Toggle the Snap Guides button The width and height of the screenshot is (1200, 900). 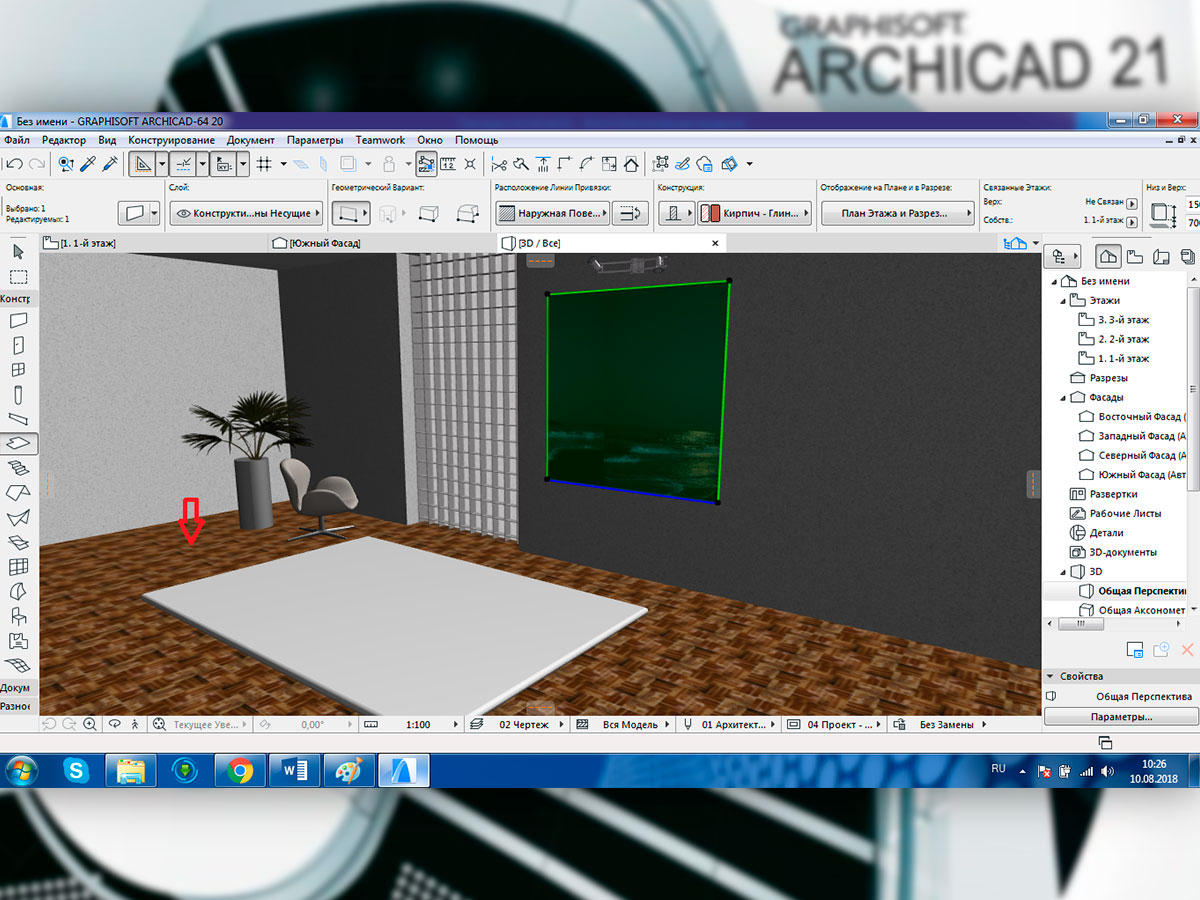[182, 163]
